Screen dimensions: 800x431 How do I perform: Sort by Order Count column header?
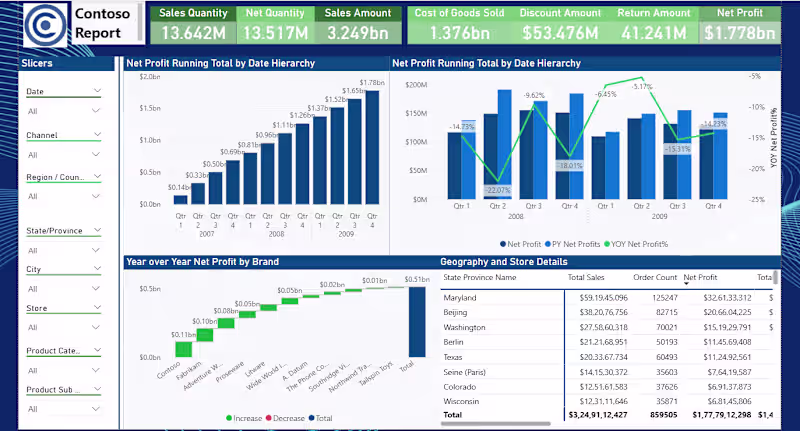pos(655,277)
